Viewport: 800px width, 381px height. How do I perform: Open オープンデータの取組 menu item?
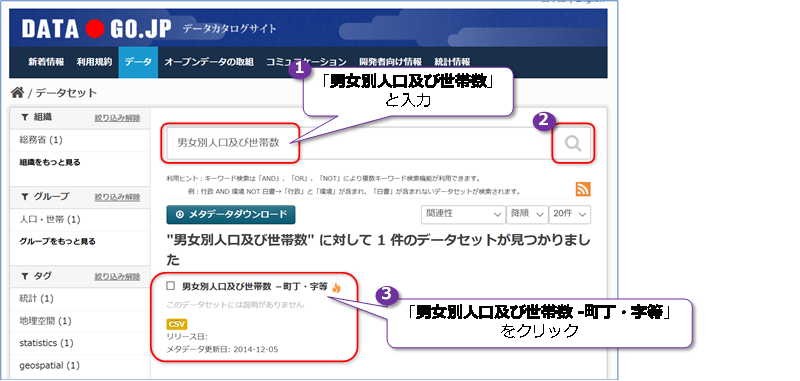coord(209,62)
